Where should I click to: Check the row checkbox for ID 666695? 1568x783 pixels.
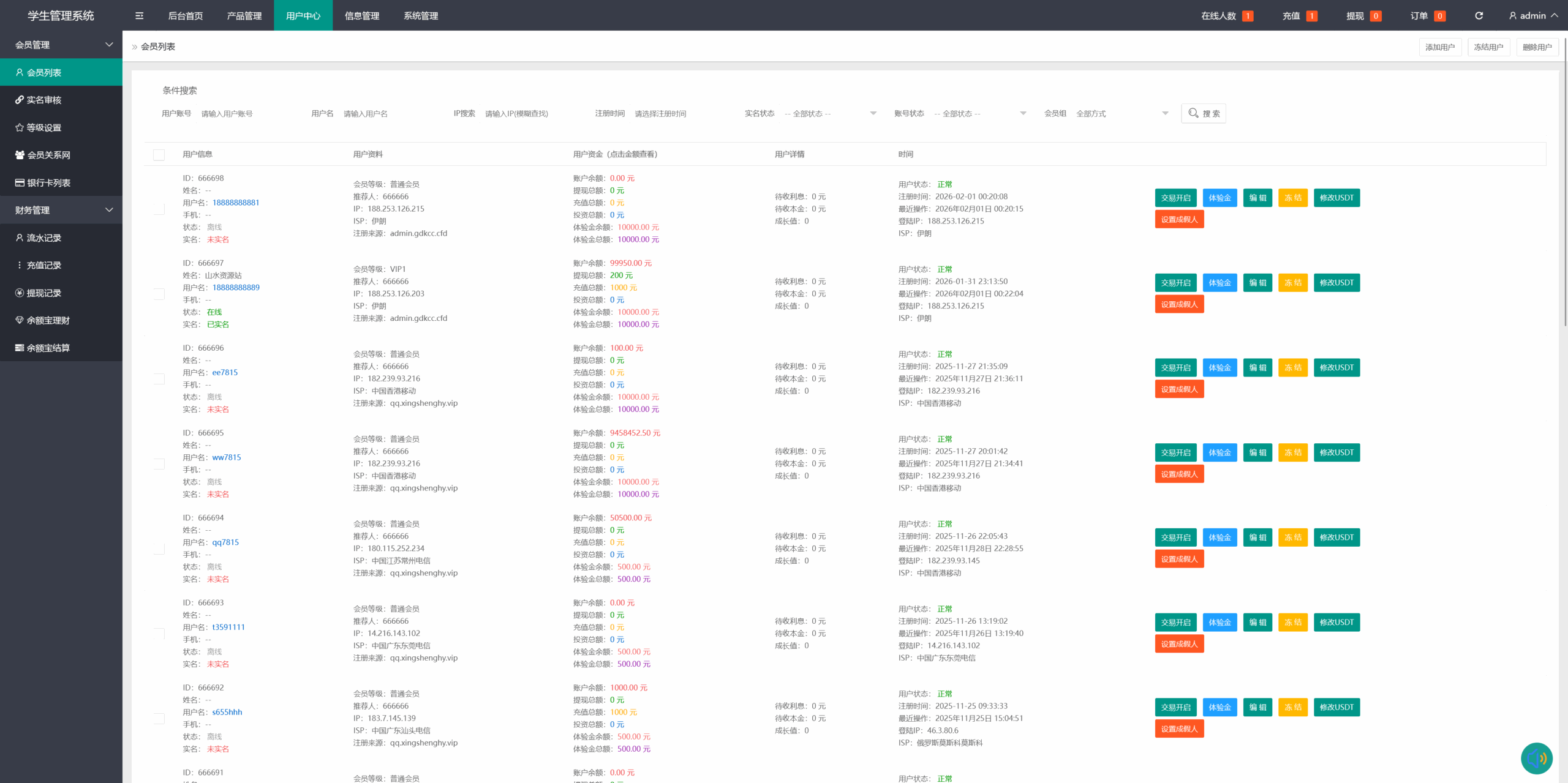159,463
